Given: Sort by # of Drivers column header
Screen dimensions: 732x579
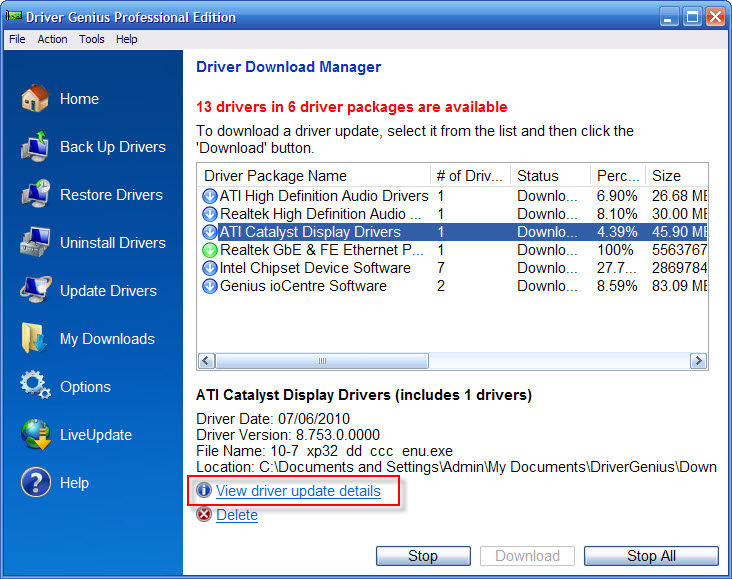Looking at the screenshot, I should pos(470,176).
